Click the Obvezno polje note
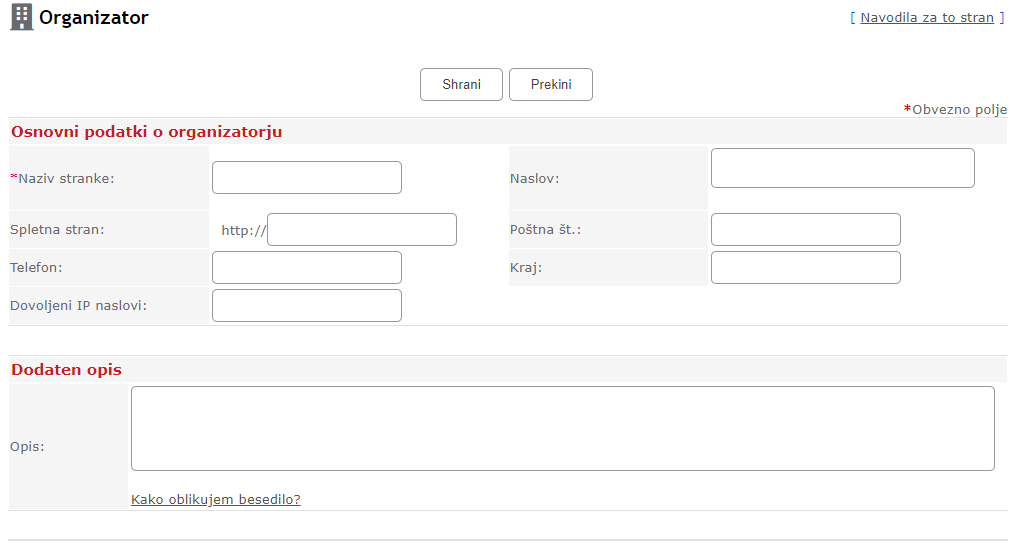1015x551 pixels. [958, 109]
